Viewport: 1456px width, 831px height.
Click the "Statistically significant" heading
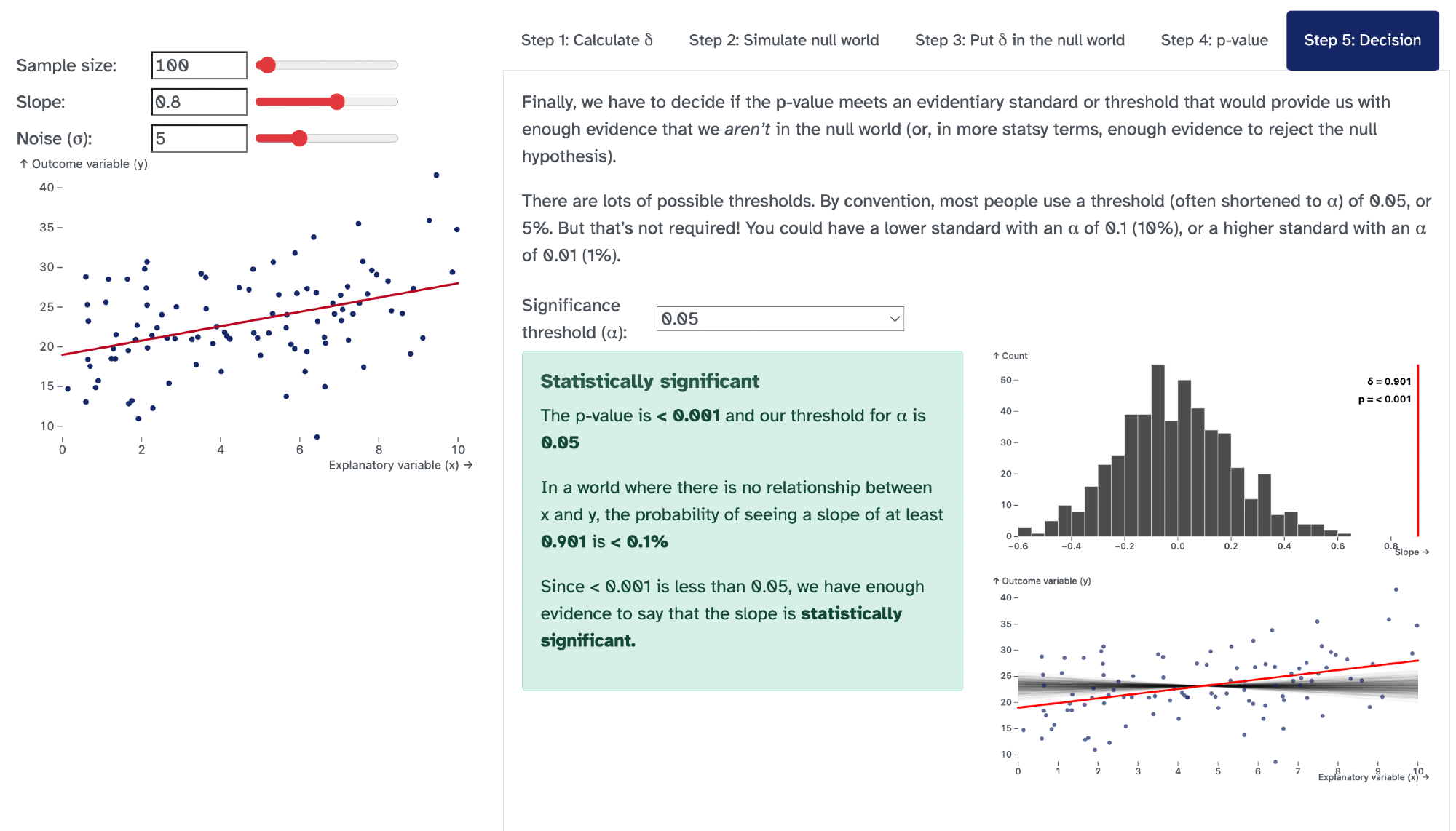coord(649,381)
